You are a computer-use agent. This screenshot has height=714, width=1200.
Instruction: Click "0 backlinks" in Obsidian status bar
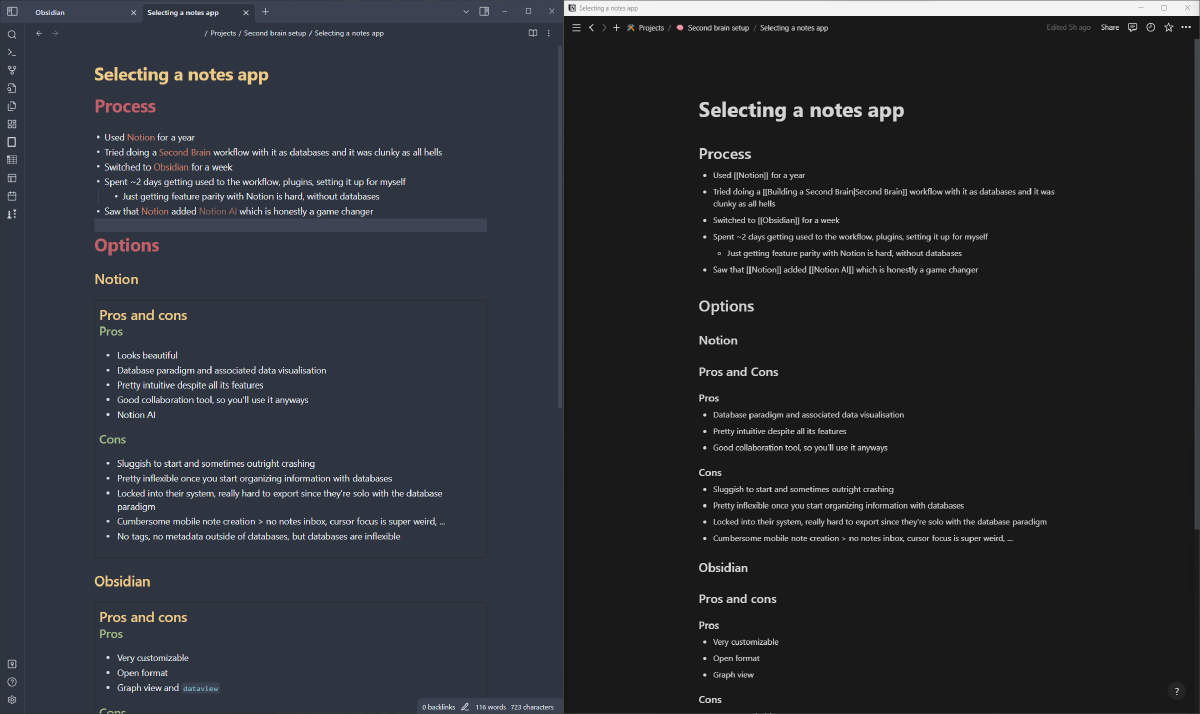click(x=438, y=707)
